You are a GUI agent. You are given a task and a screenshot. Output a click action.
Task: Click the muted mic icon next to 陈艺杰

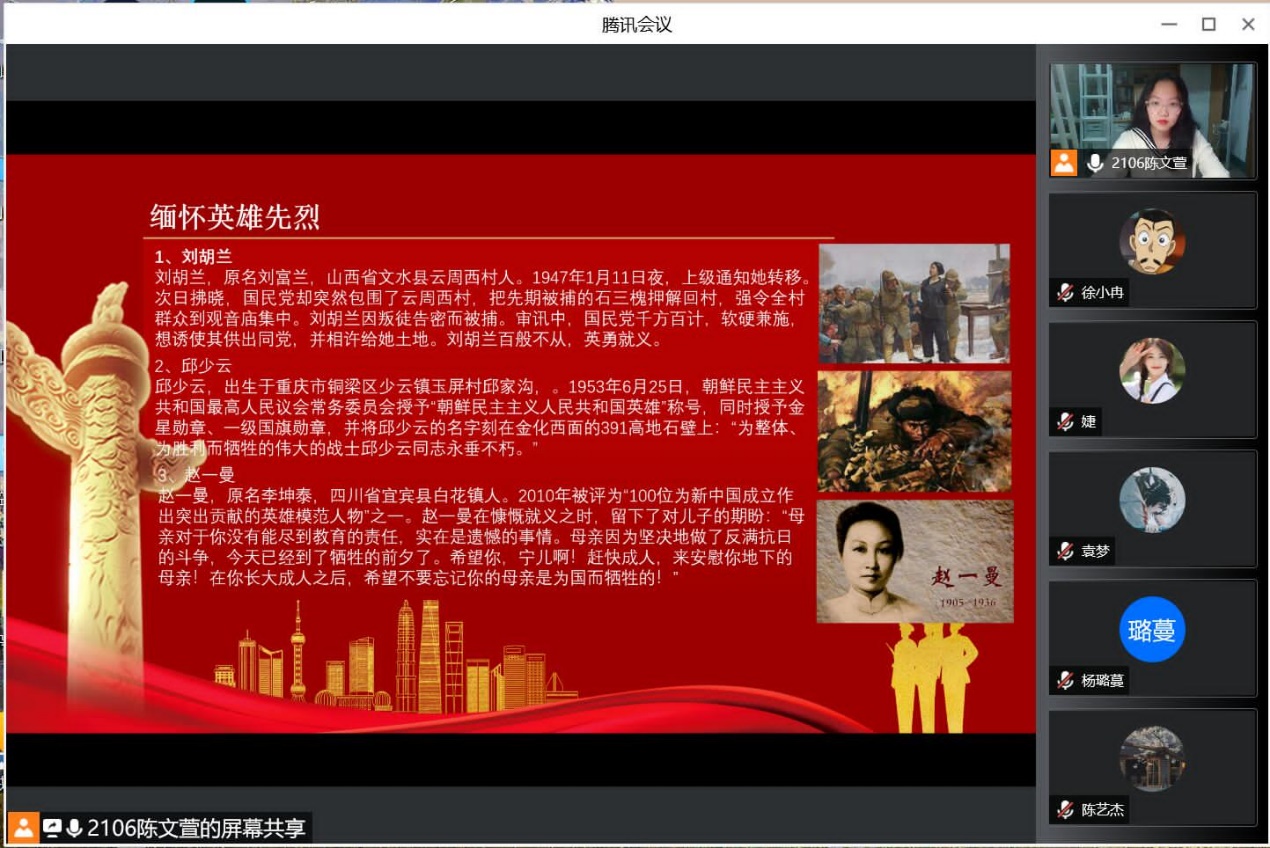pos(1066,810)
